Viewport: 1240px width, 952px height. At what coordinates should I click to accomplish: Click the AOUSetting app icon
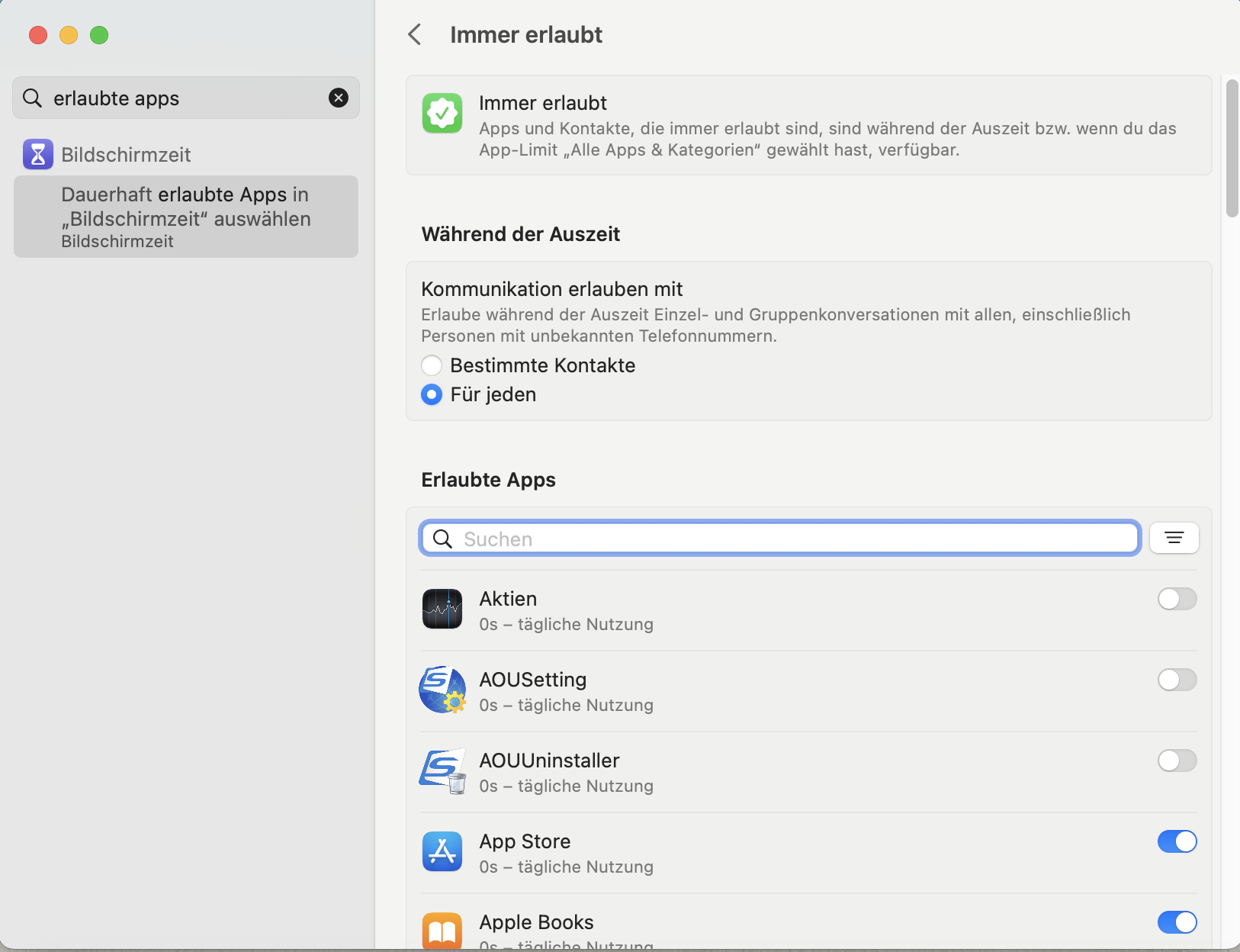[442, 690]
